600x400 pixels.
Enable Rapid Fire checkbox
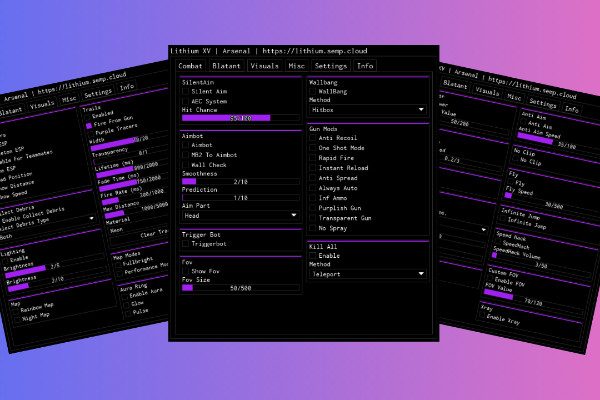click(x=313, y=158)
